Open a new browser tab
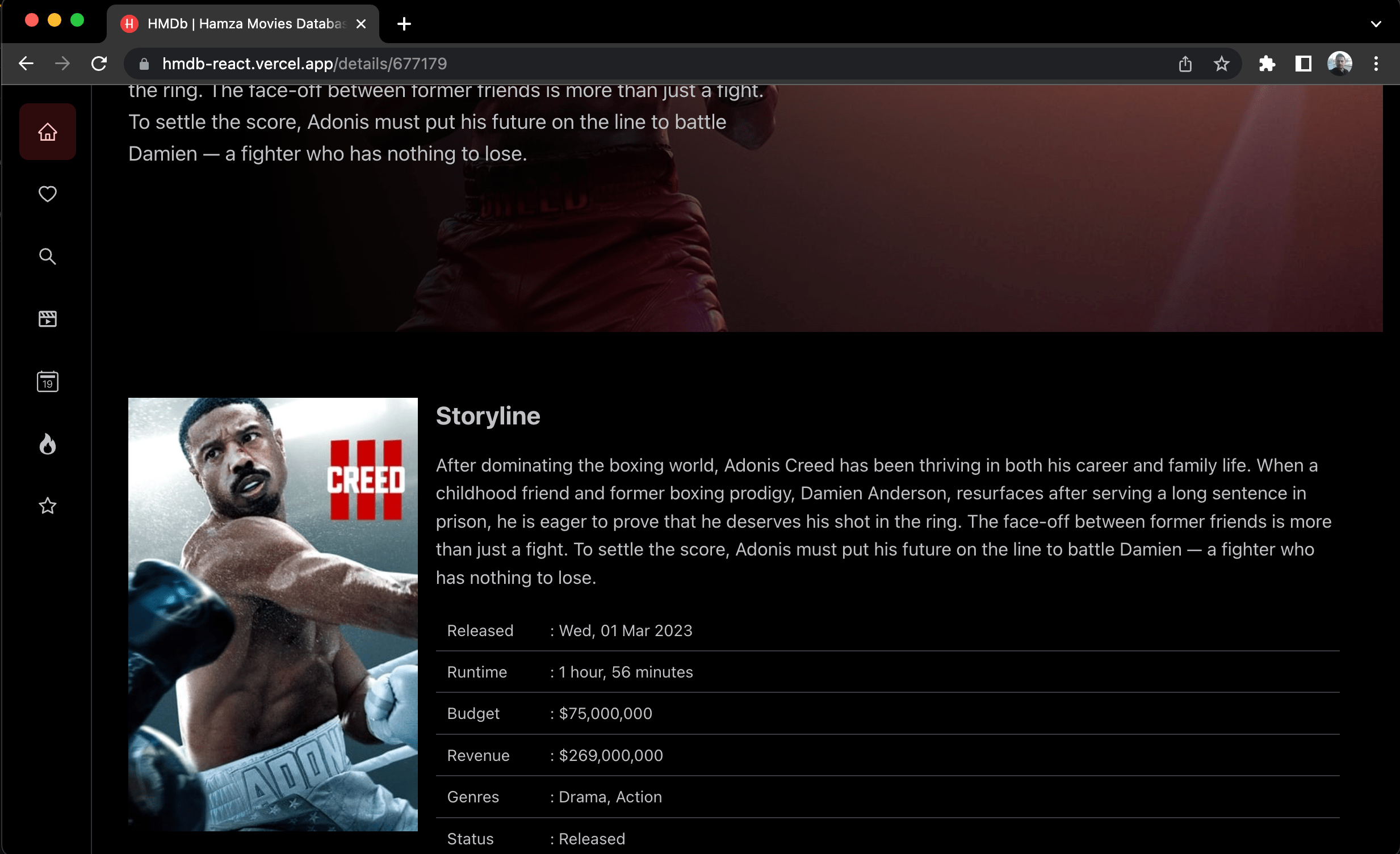Image resolution: width=1400 pixels, height=854 pixels. coord(404,24)
